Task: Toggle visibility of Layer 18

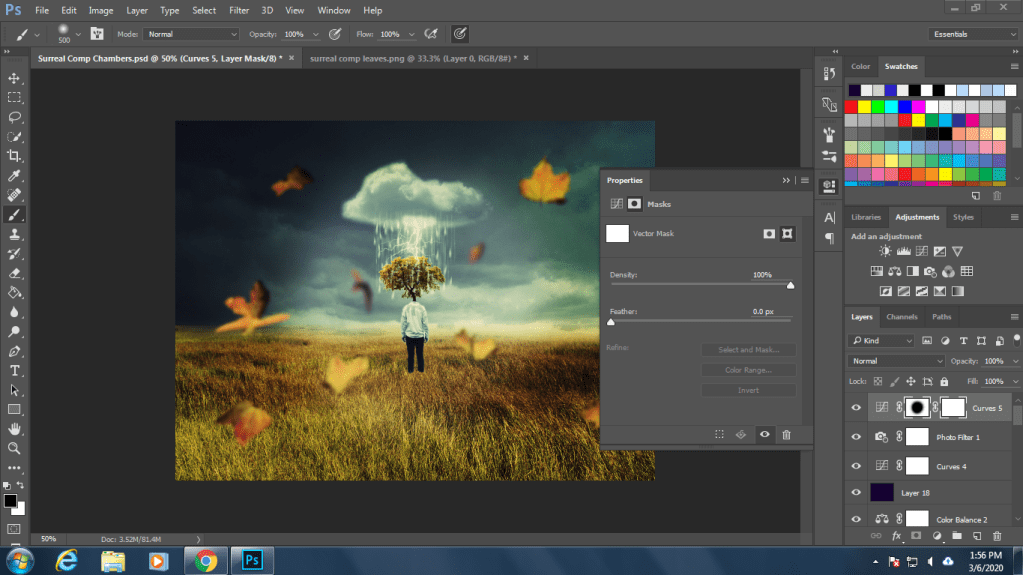Action: click(x=856, y=492)
